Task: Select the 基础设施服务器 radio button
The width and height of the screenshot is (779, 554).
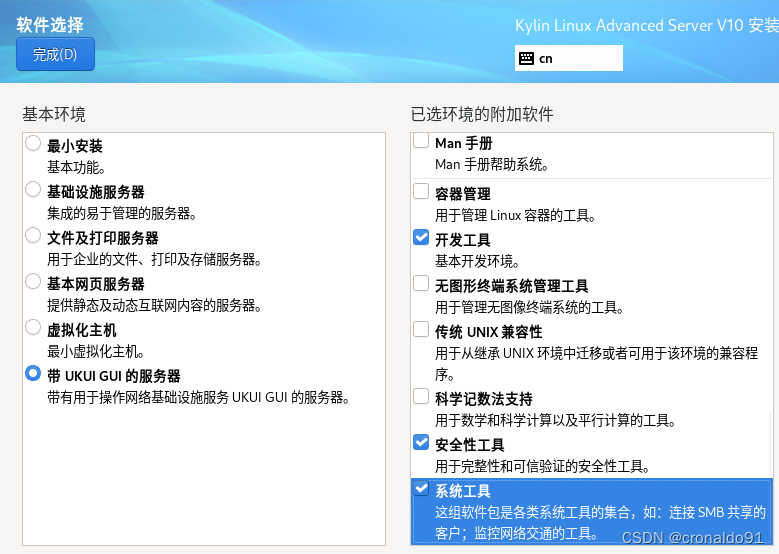Action: [33, 189]
